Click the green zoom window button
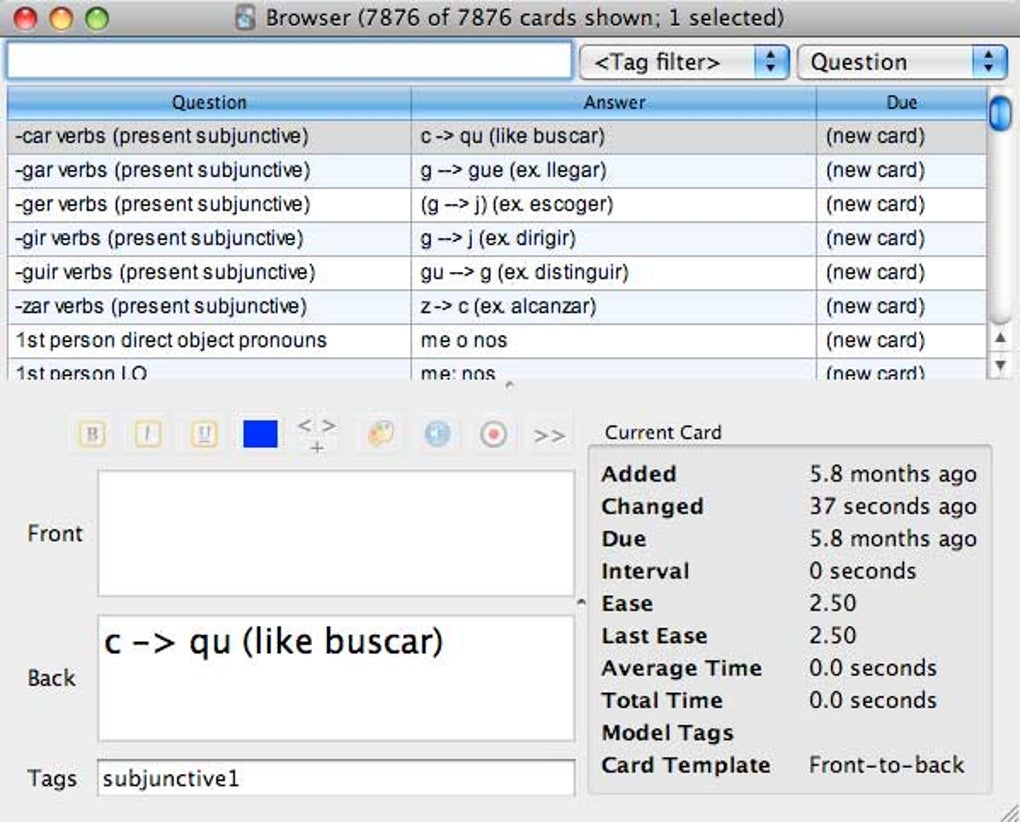The height and width of the screenshot is (822, 1020). [97, 18]
